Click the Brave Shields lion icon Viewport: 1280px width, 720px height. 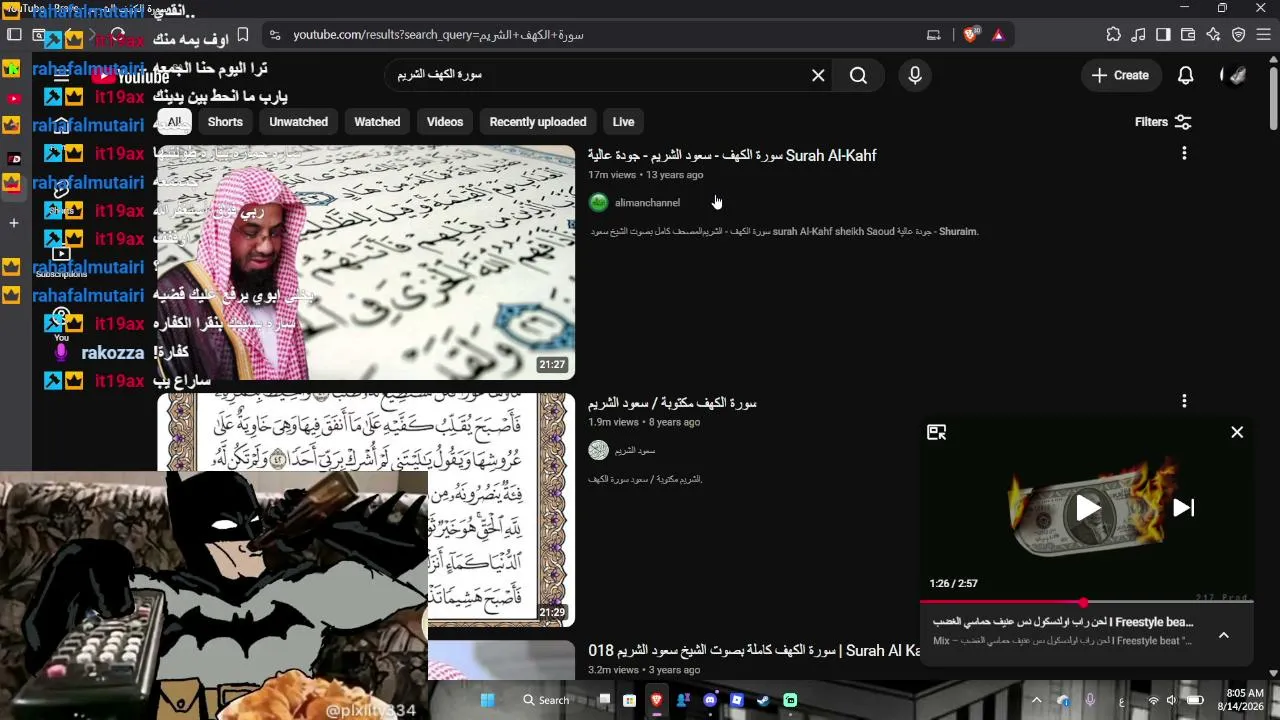[x=970, y=35]
